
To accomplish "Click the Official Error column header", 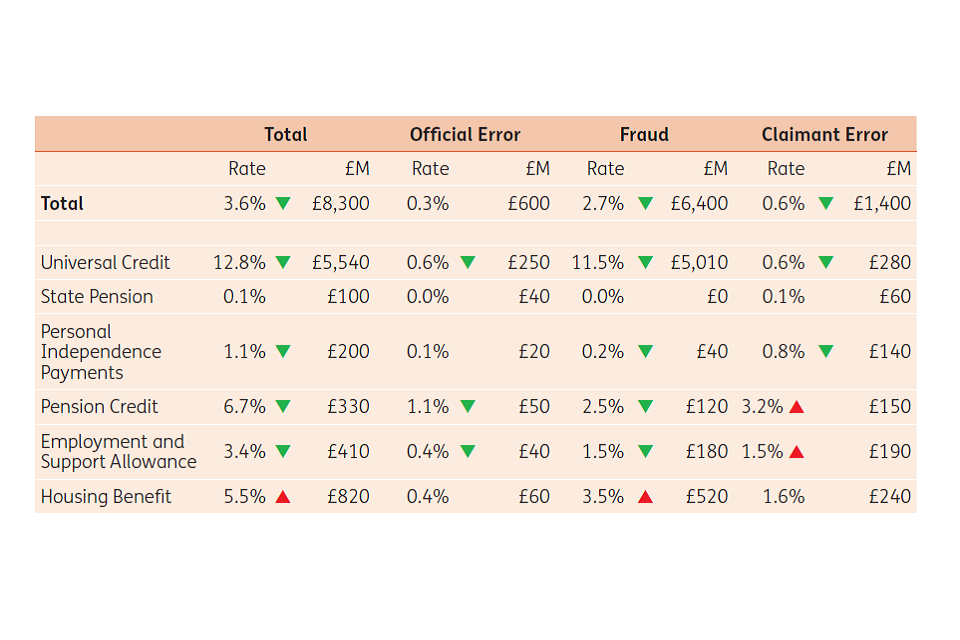I will pyautogui.click(x=465, y=134).
